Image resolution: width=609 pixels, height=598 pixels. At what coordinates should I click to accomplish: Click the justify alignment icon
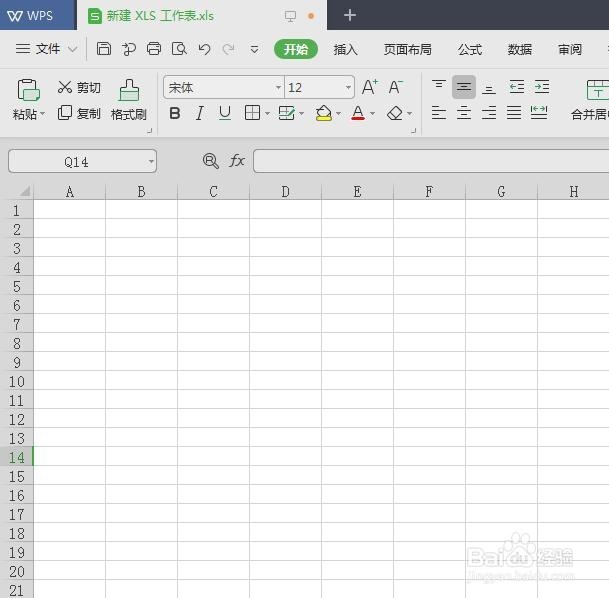pos(513,113)
